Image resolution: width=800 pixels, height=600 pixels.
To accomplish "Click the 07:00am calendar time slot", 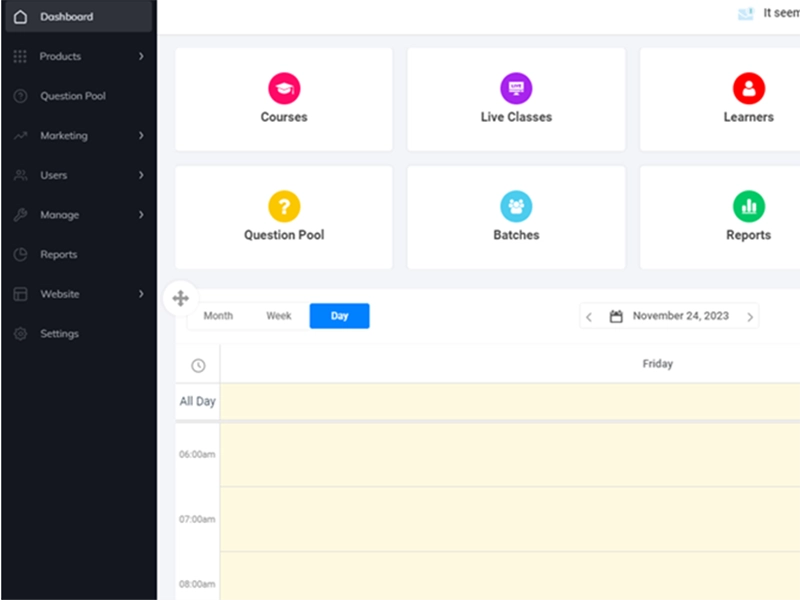I will coord(510,519).
